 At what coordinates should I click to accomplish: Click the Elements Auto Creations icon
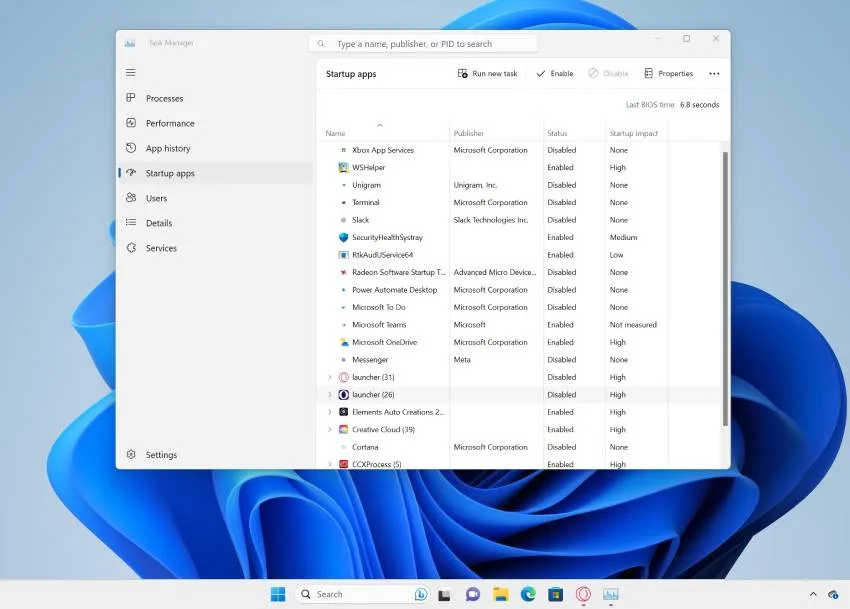(343, 412)
